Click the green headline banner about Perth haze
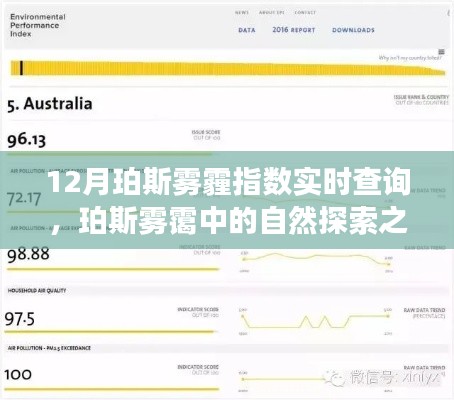454x400 pixels. (x=227, y=200)
